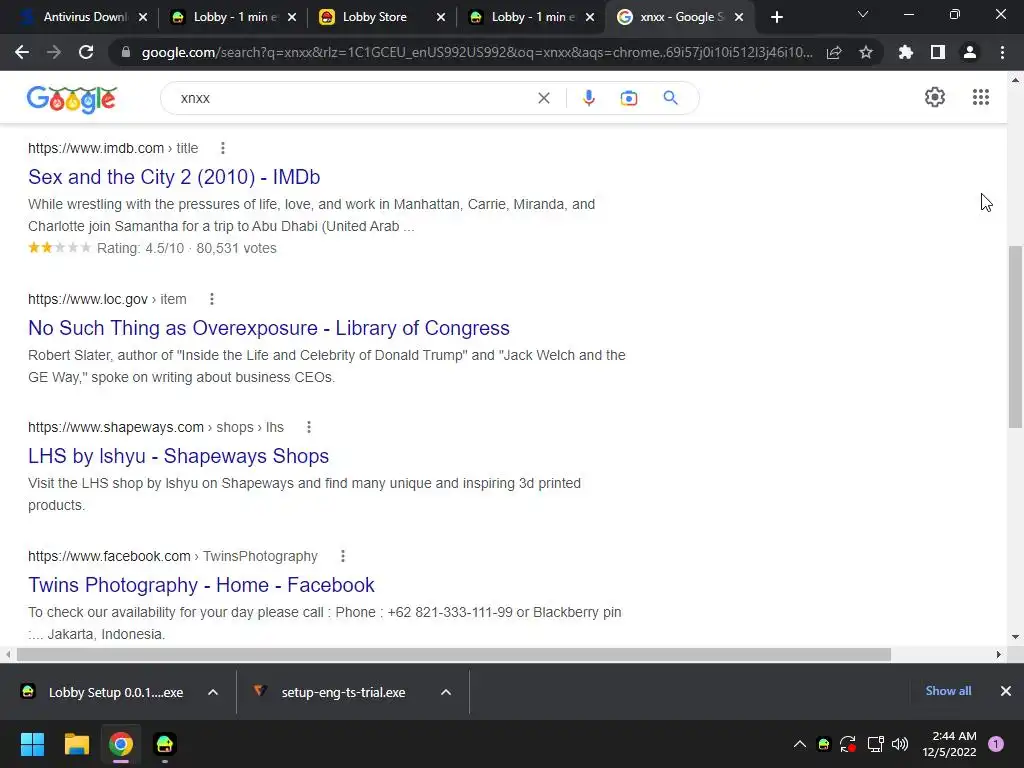
Task: Open Twins Photography Facebook link
Action: click(201, 584)
